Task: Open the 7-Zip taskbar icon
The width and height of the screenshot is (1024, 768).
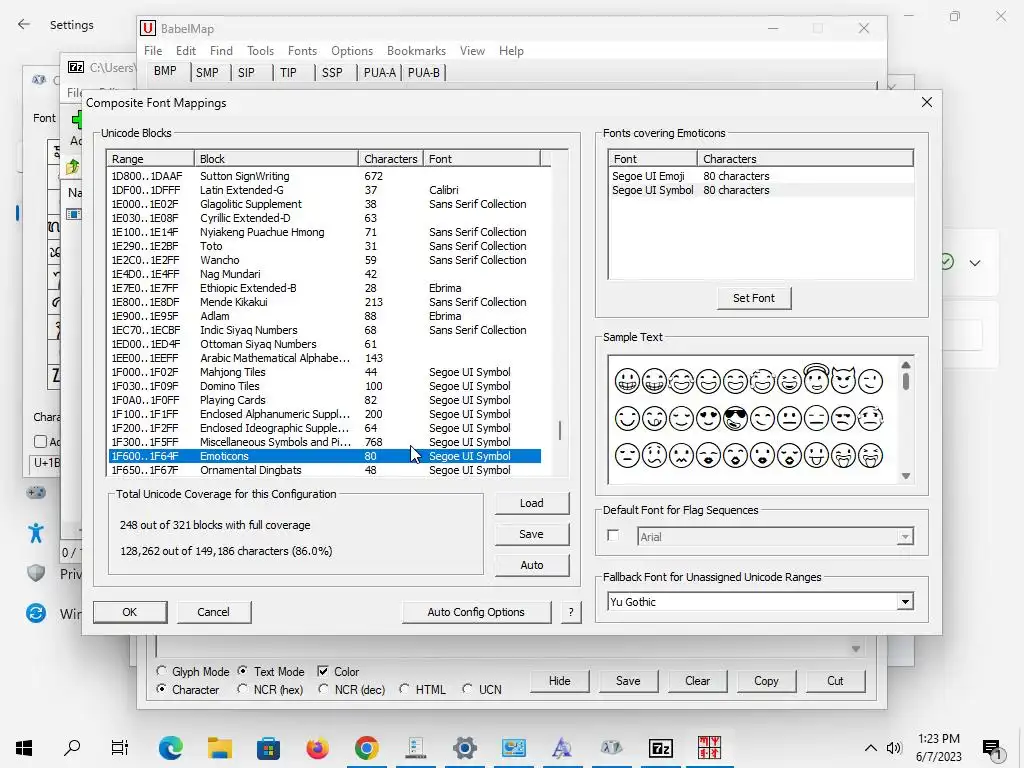Action: [660, 748]
